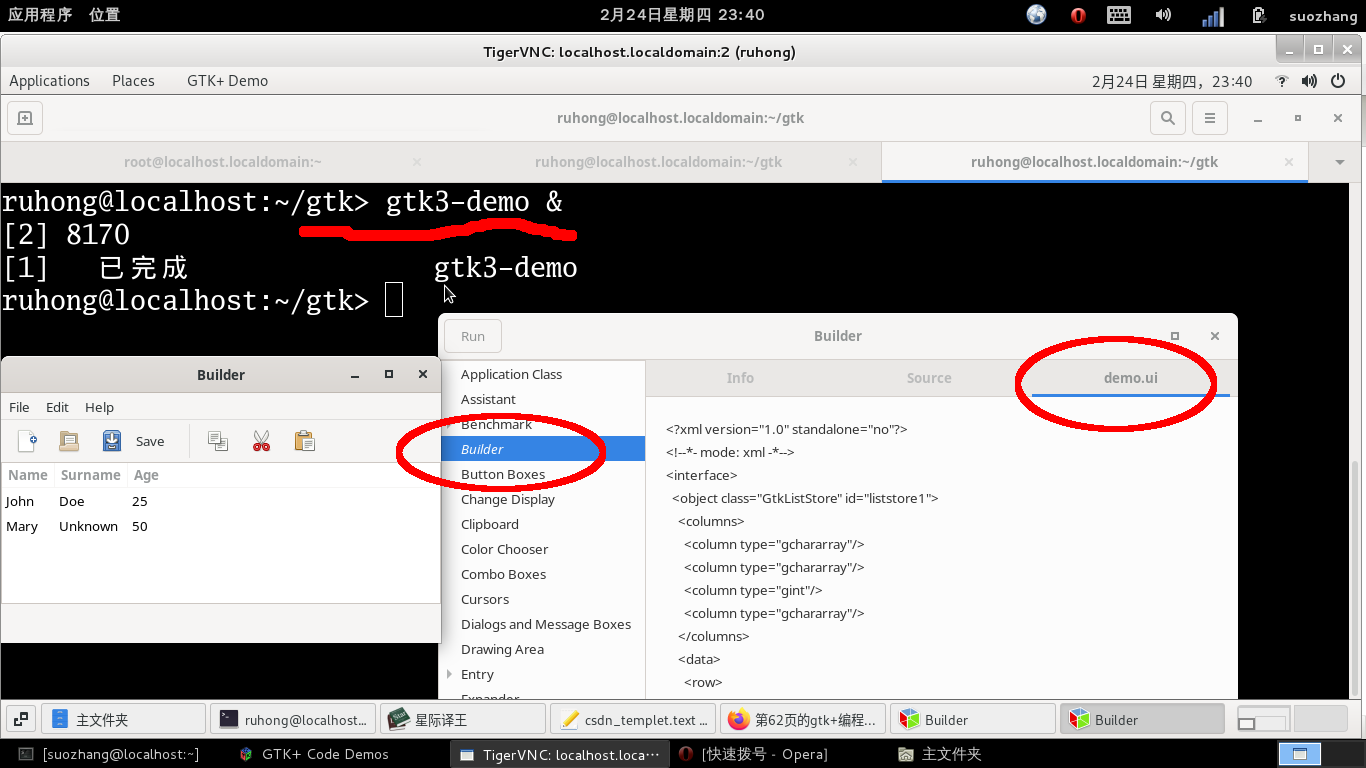The image size is (1366, 768).
Task: Open the Applications menu in the VNC session
Action: point(49,81)
